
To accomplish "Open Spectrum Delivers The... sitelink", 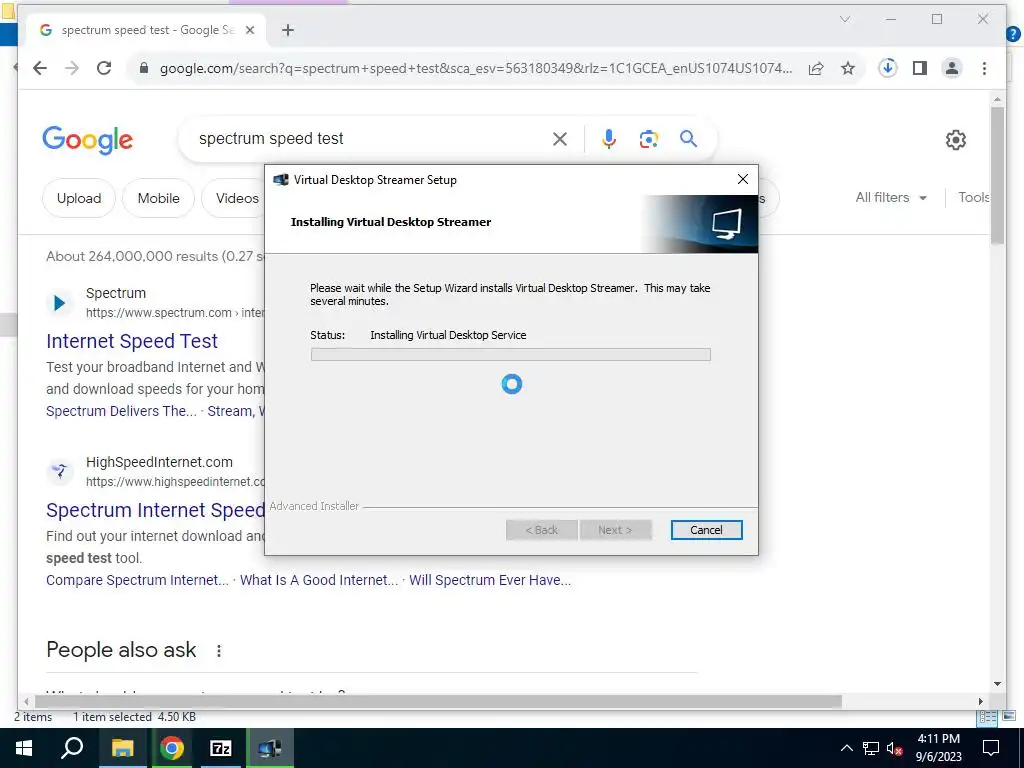I will point(121,411).
